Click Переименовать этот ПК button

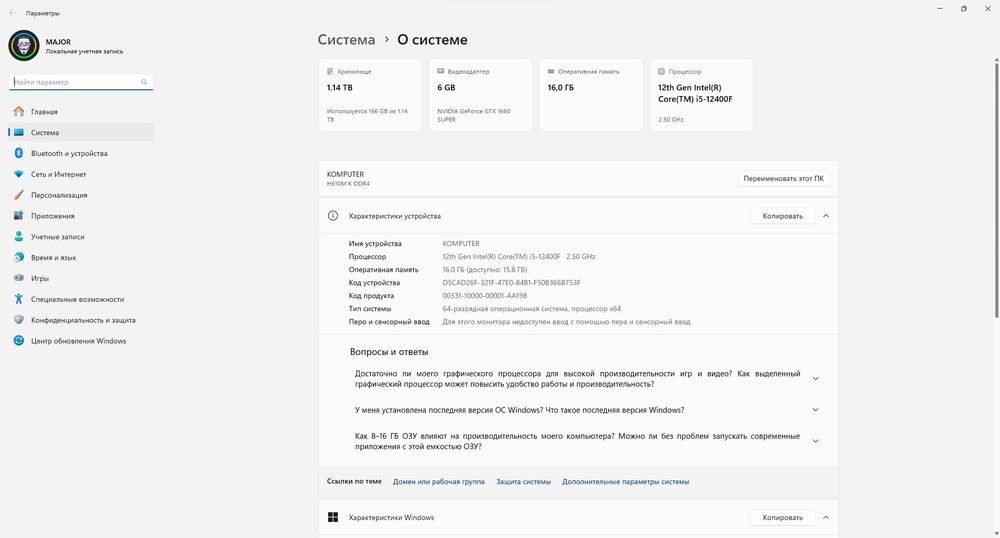(784, 179)
